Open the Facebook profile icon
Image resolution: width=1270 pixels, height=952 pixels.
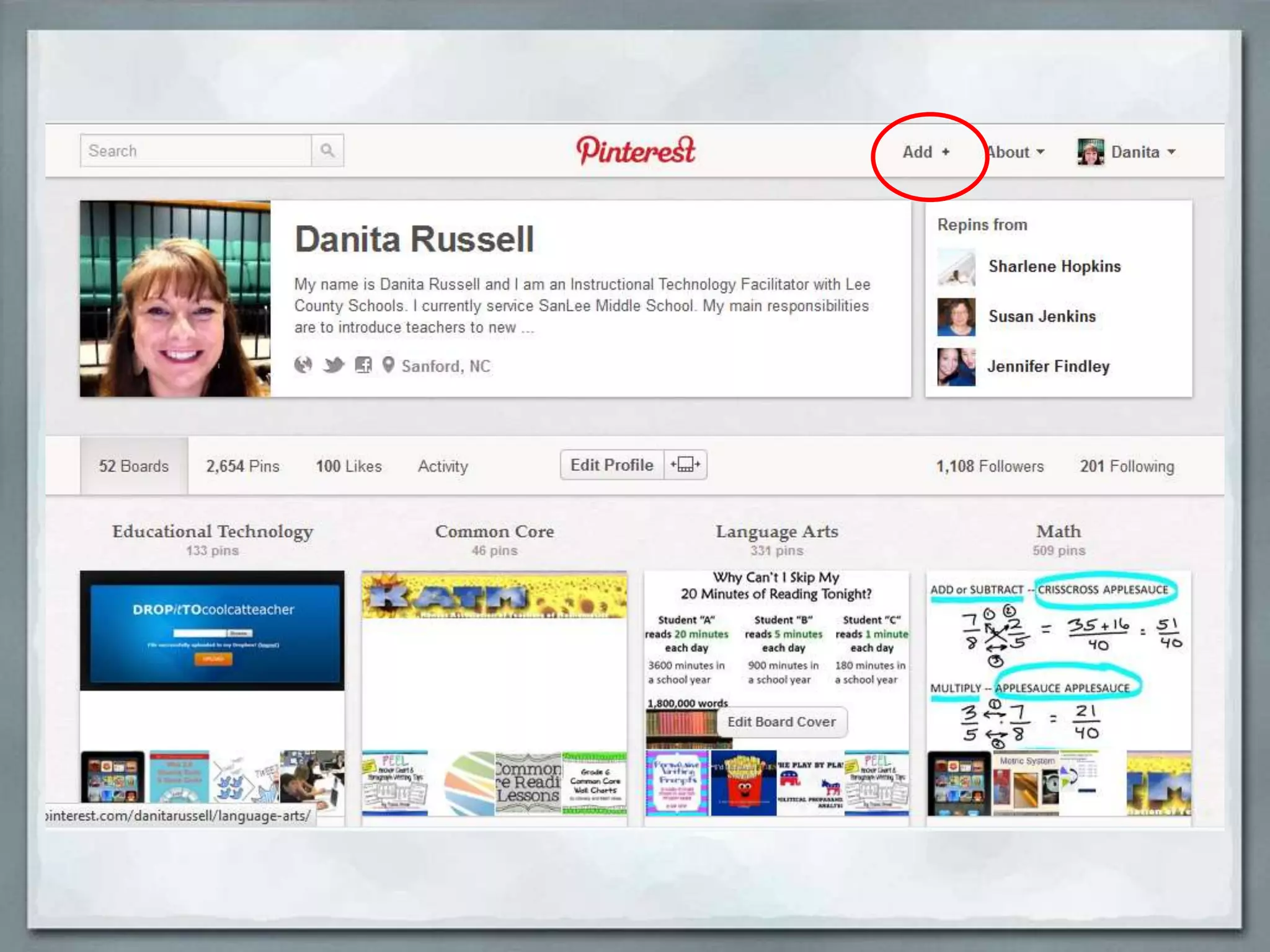363,365
